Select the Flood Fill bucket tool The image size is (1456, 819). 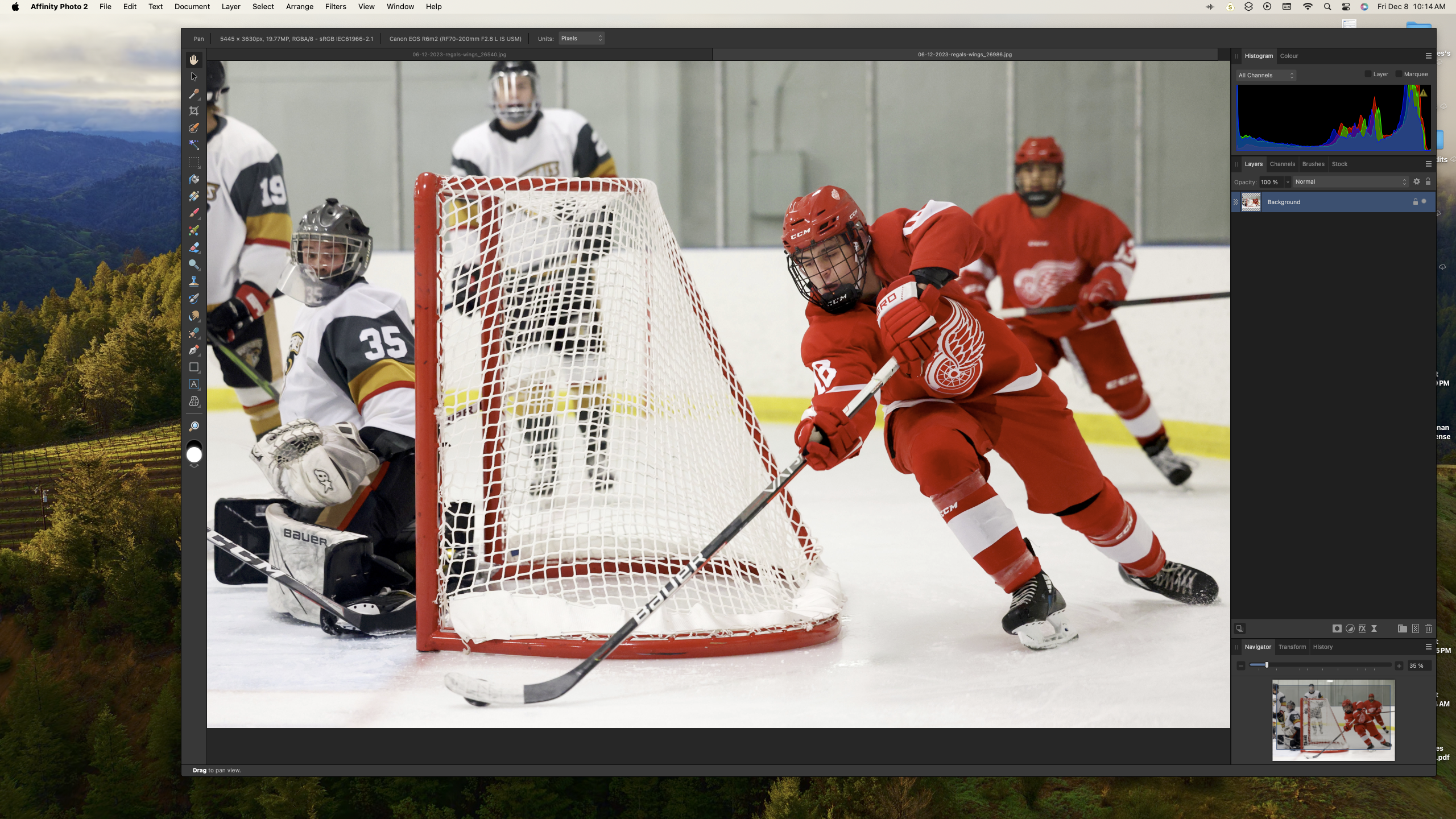click(x=194, y=179)
